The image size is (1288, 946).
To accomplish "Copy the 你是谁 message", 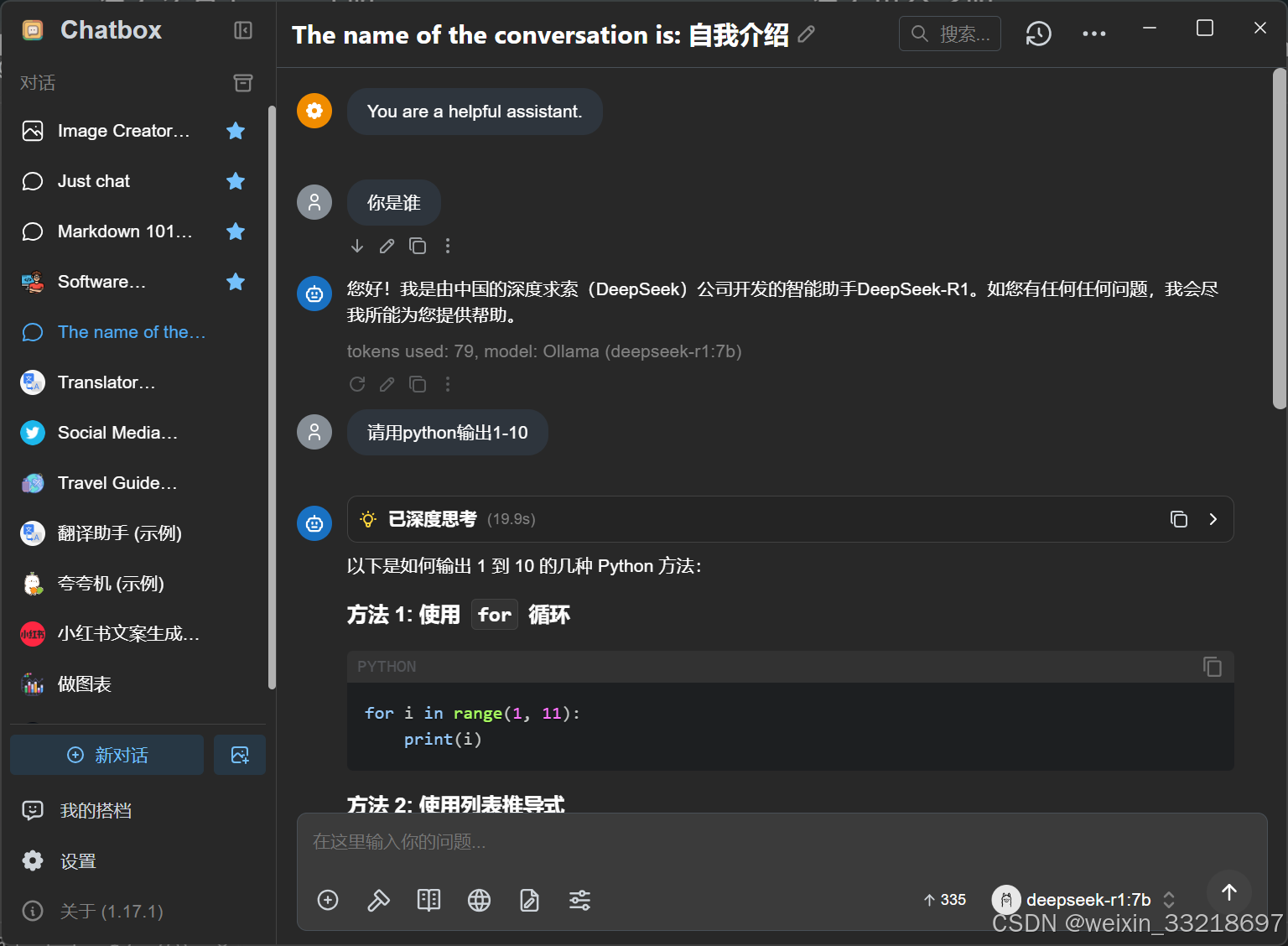I will [x=418, y=246].
